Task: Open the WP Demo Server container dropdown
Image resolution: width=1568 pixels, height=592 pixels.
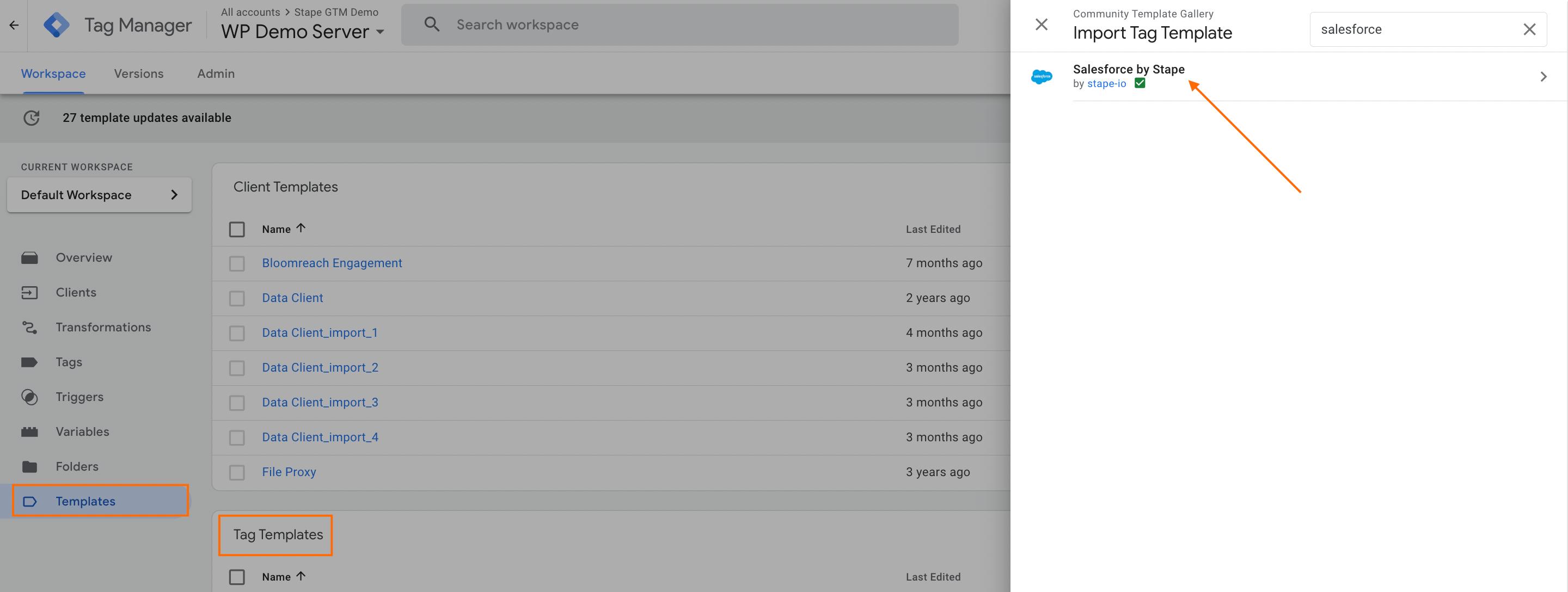Action: pyautogui.click(x=303, y=32)
